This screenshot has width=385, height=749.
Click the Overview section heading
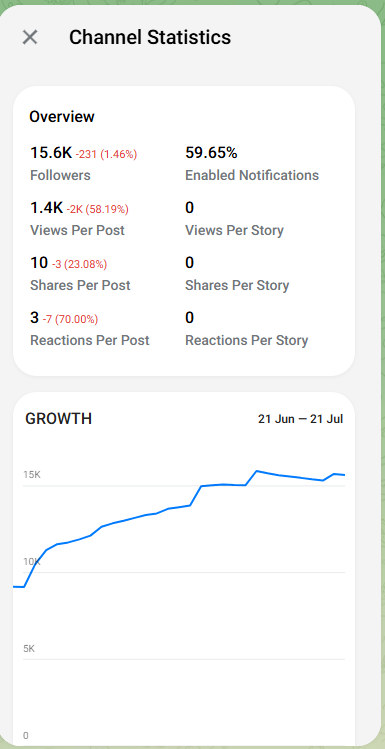point(62,117)
